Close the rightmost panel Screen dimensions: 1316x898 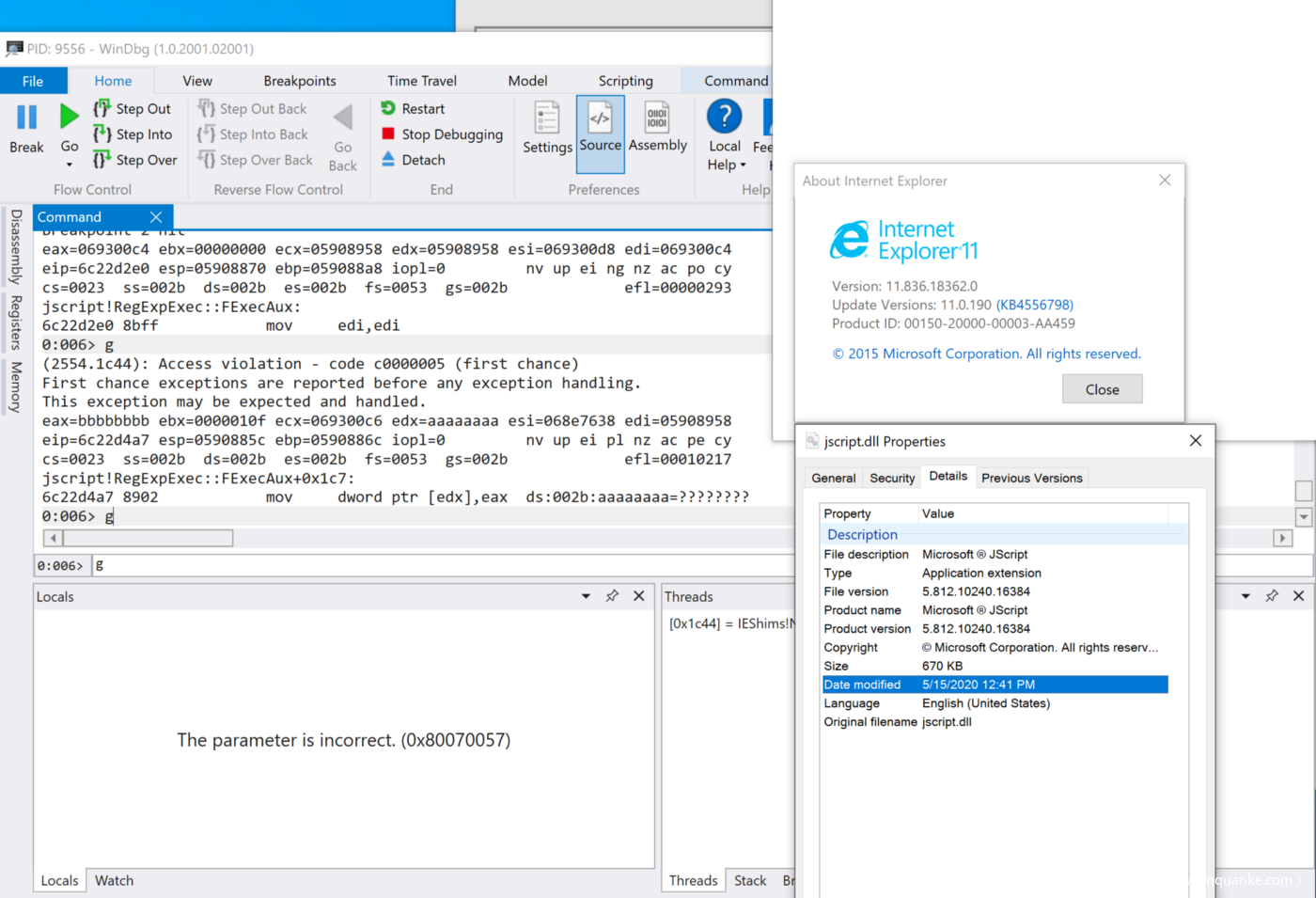[x=1299, y=596]
